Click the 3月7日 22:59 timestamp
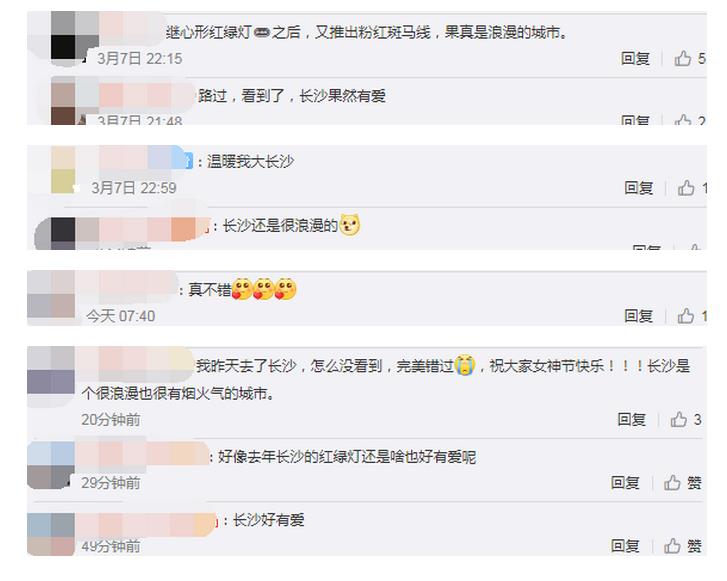Image resolution: width=727 pixels, height=581 pixels. [134, 188]
